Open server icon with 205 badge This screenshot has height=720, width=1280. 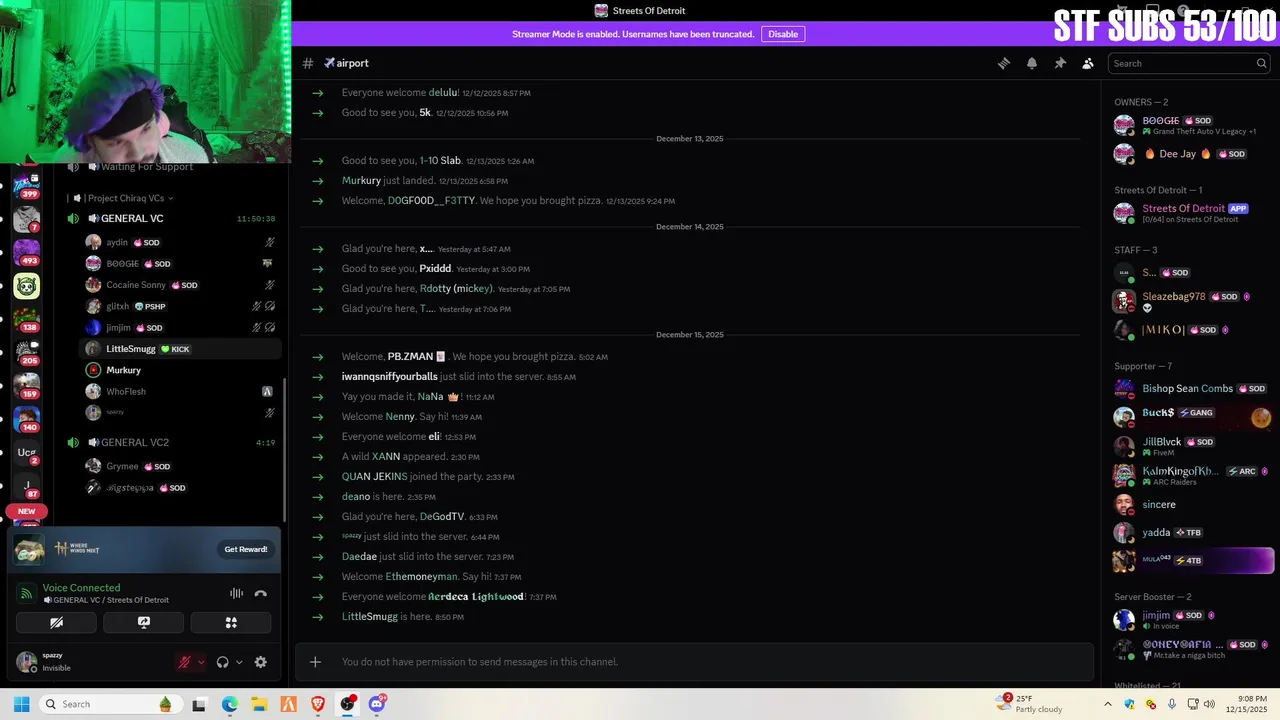(27, 352)
